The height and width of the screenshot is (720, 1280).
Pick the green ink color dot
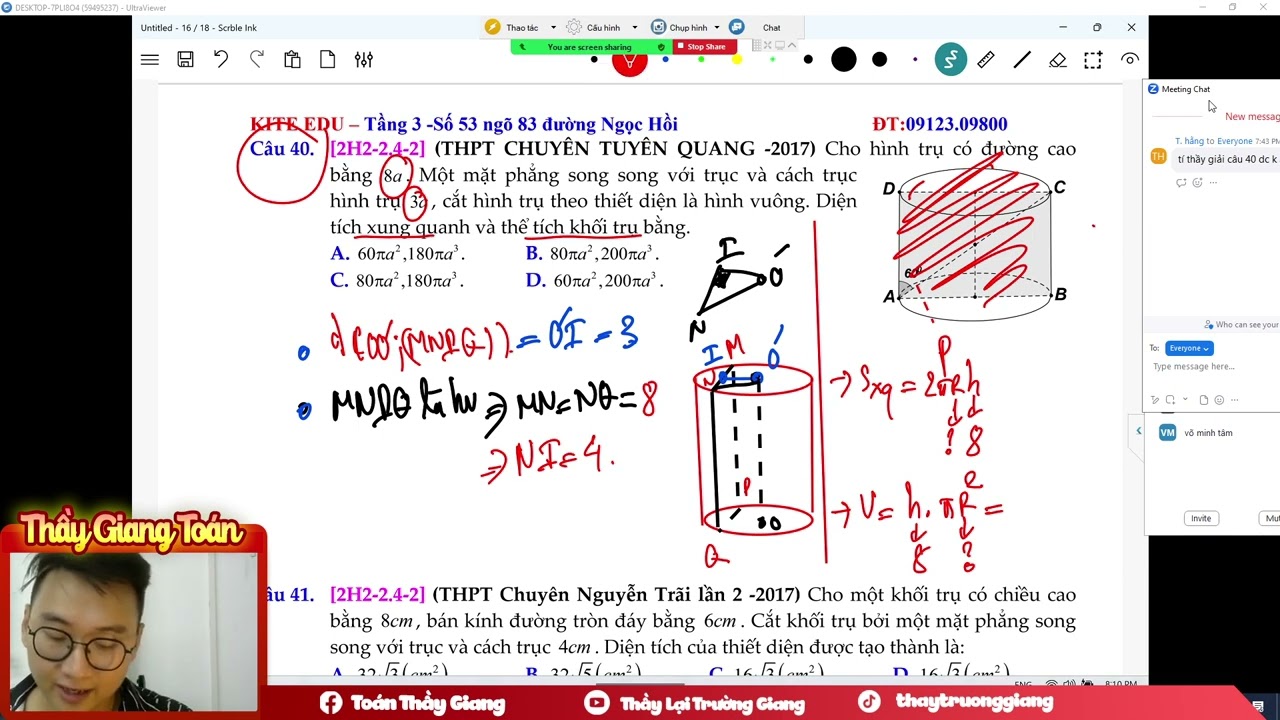pos(701,60)
